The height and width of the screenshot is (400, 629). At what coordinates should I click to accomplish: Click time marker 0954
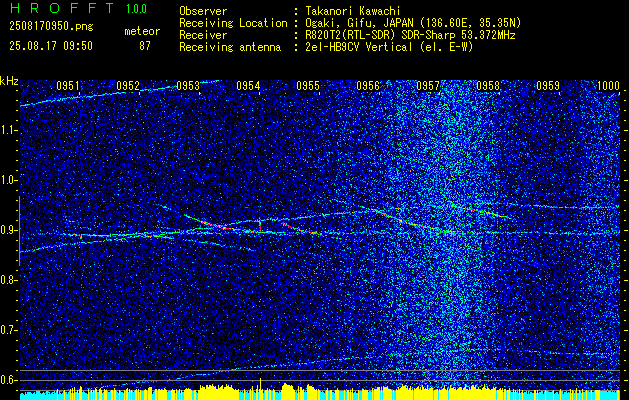point(248,86)
